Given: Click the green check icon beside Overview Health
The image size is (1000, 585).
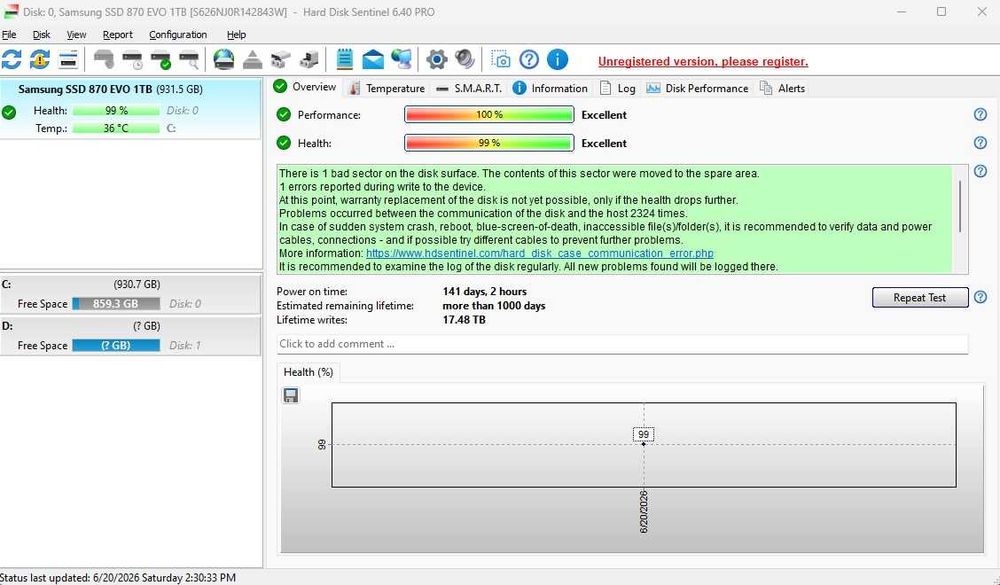Looking at the screenshot, I should click(284, 143).
